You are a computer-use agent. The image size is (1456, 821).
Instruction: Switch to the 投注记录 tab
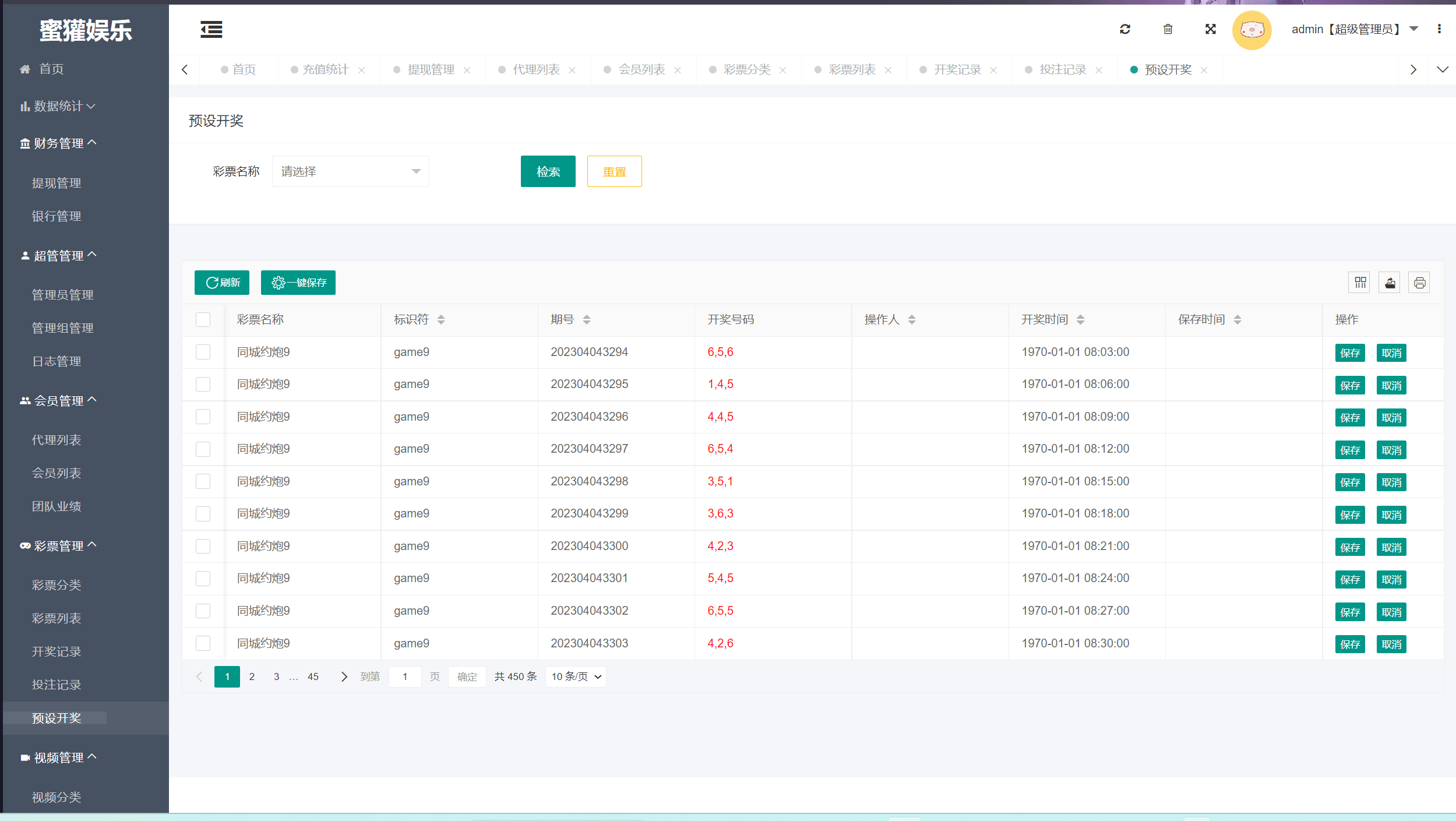(1063, 70)
